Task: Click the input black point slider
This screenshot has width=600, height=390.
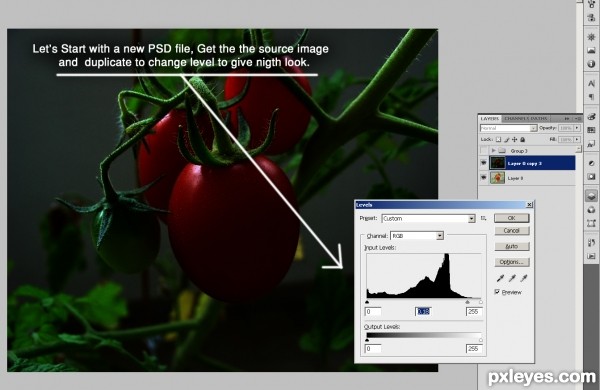Action: click(x=367, y=302)
